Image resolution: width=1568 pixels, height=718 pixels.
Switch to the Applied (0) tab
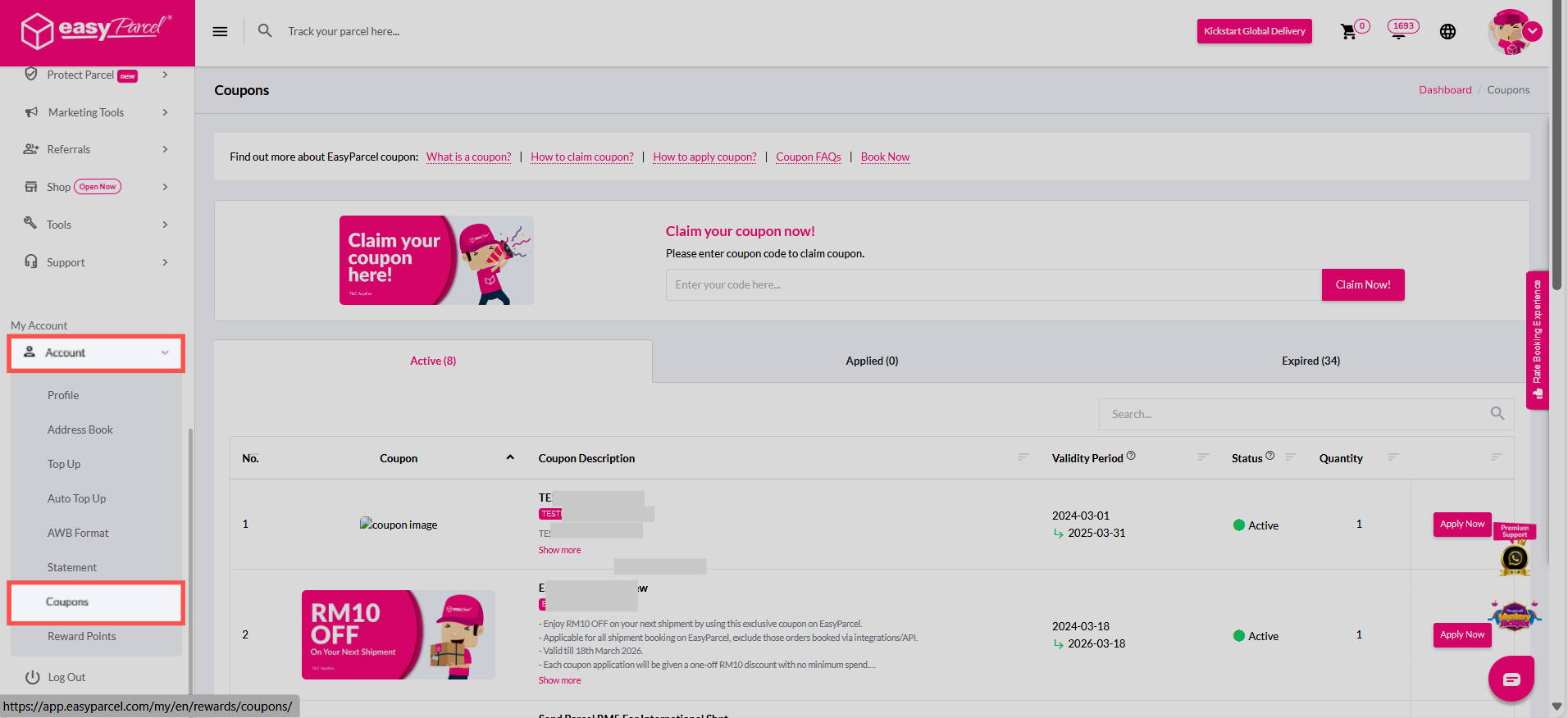[872, 361]
